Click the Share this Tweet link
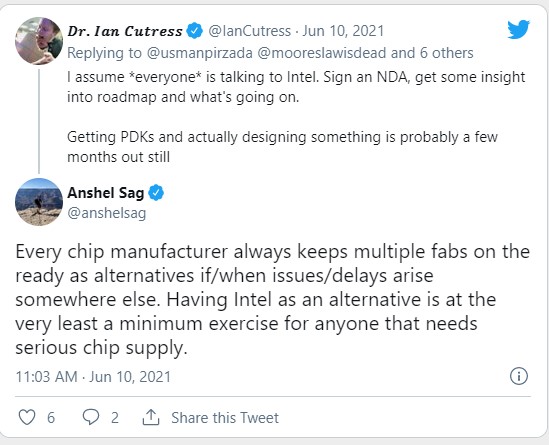The height and width of the screenshot is (445, 549). pyautogui.click(x=225, y=418)
